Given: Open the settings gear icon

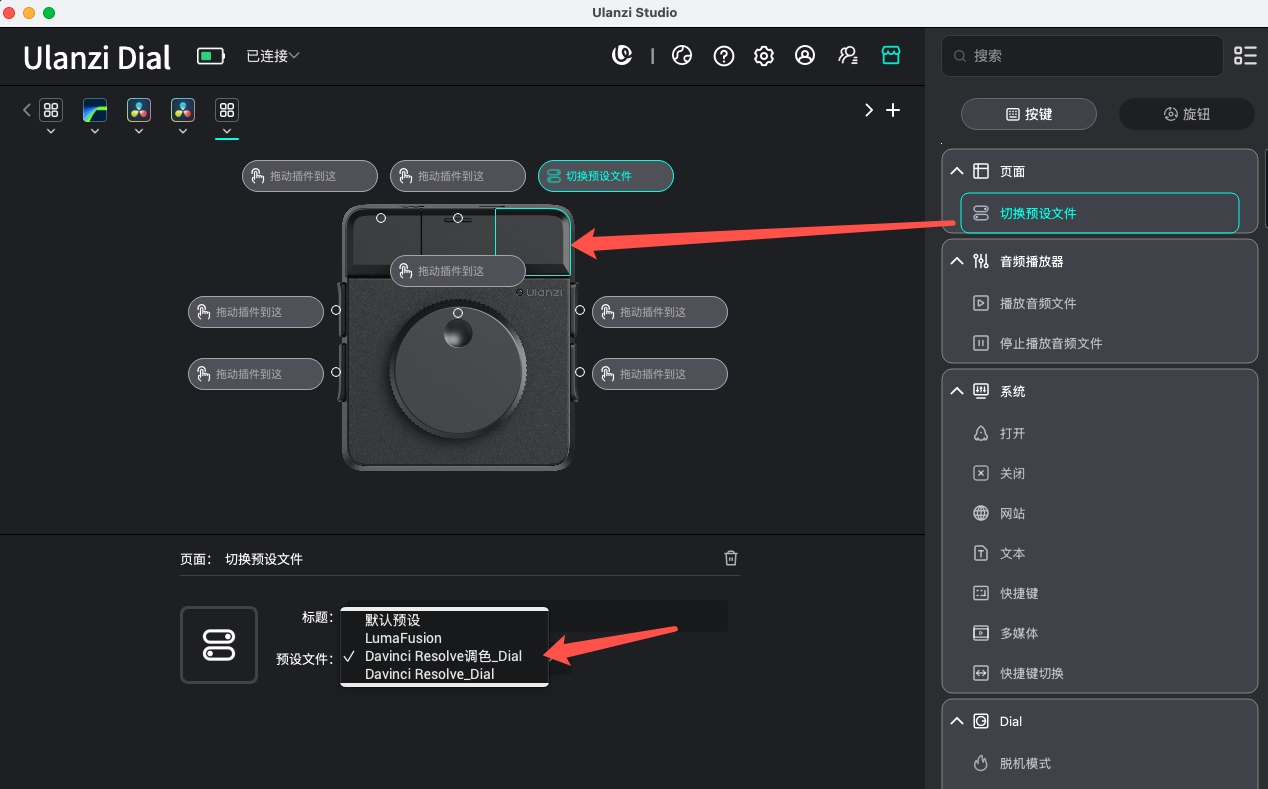Looking at the screenshot, I should (764, 56).
